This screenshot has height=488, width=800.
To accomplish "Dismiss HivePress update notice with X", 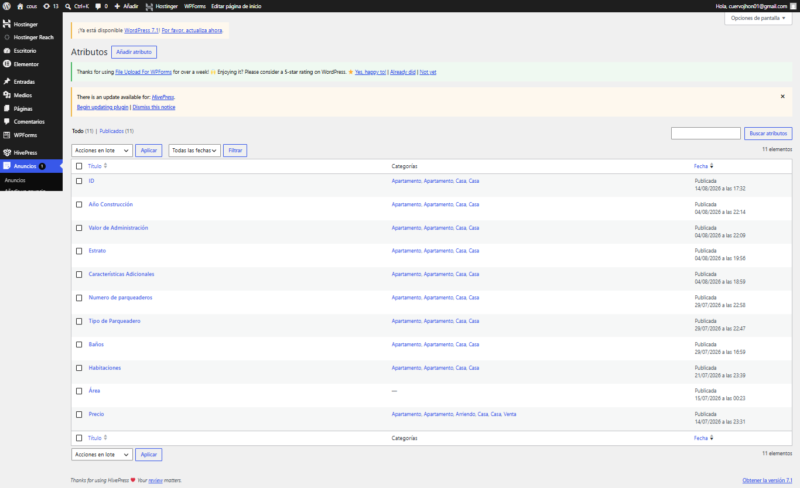I will [x=782, y=96].
